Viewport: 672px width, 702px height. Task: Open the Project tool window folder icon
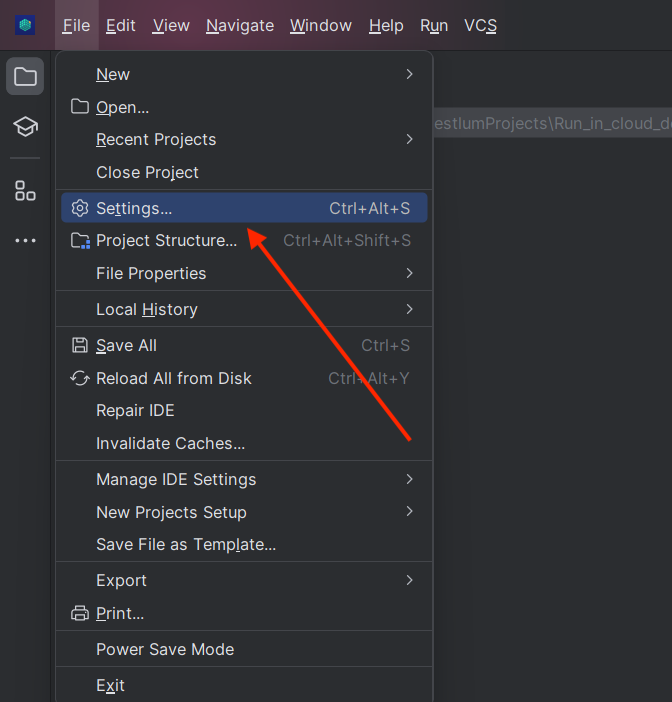pos(25,76)
